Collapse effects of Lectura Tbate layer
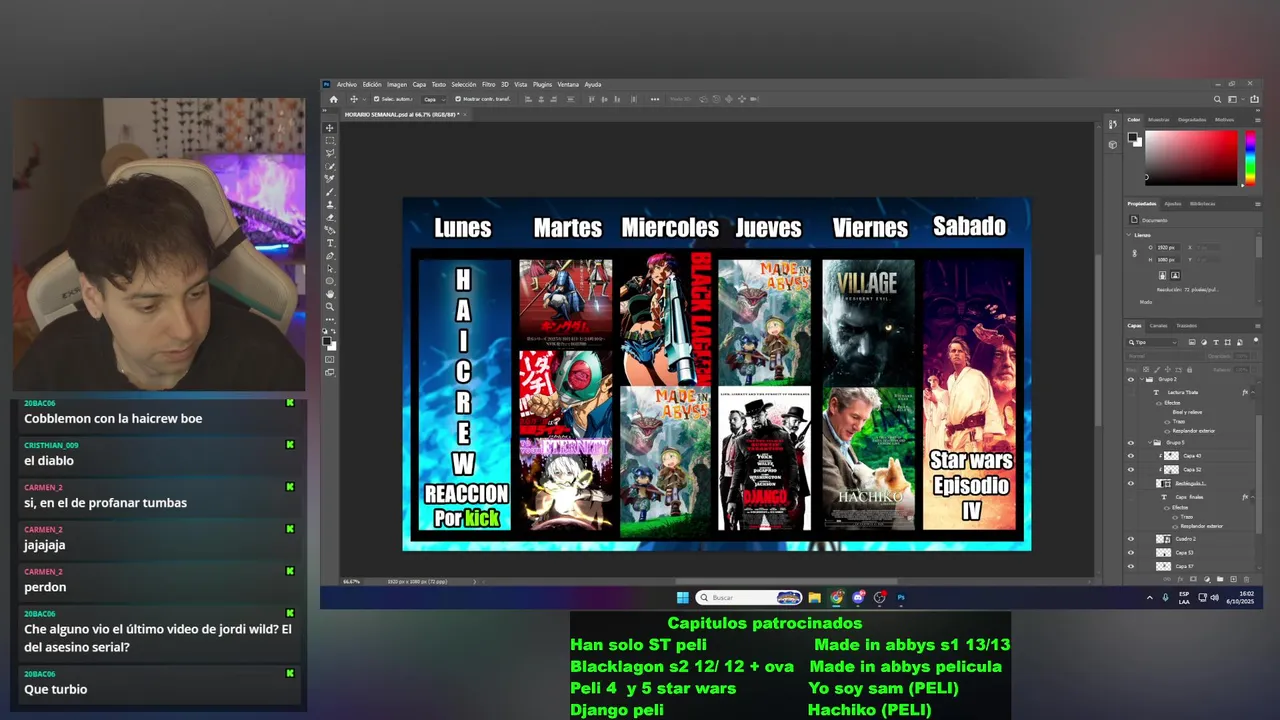1280x720 pixels. [1252, 392]
